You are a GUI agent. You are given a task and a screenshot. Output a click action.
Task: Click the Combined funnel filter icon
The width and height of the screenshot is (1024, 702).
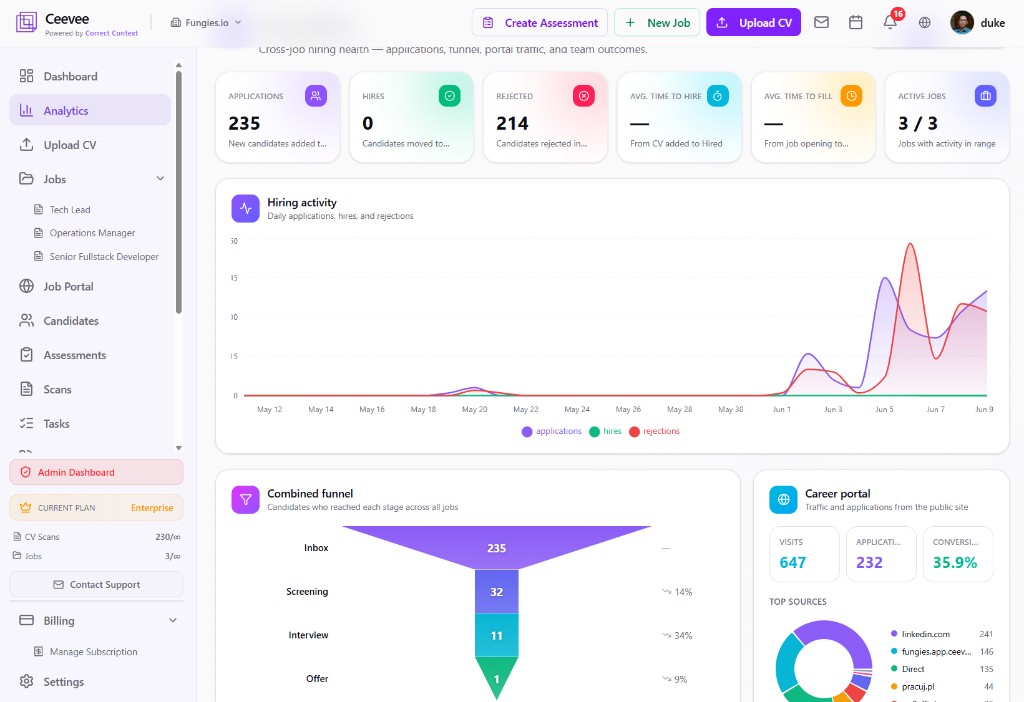[x=246, y=500]
